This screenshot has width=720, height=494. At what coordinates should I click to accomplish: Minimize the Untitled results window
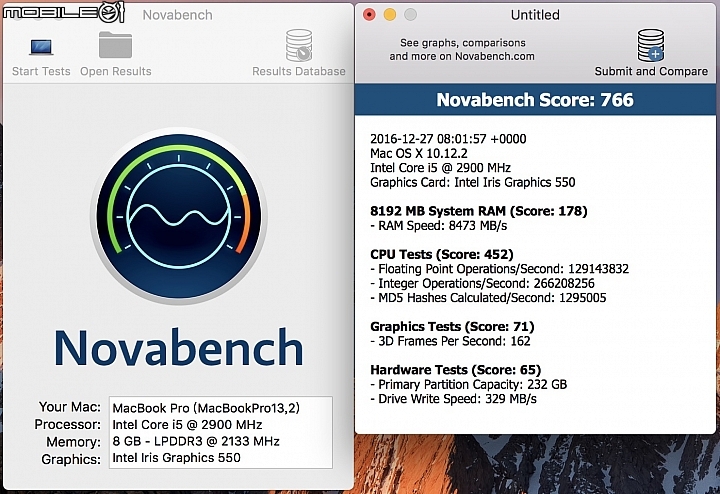389,15
